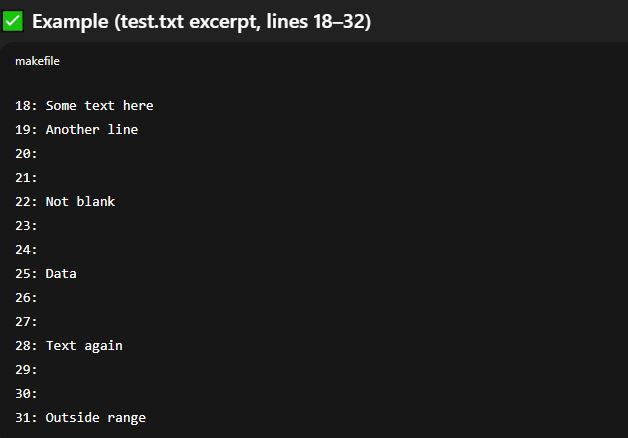This screenshot has height=438, width=628.
Task: Click the word 'Data'
Action: (61, 273)
